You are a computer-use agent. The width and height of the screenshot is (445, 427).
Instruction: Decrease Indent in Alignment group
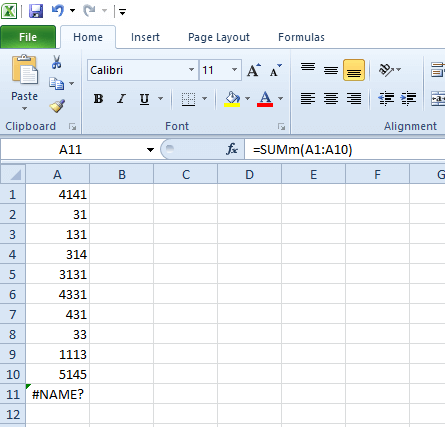click(x=386, y=99)
